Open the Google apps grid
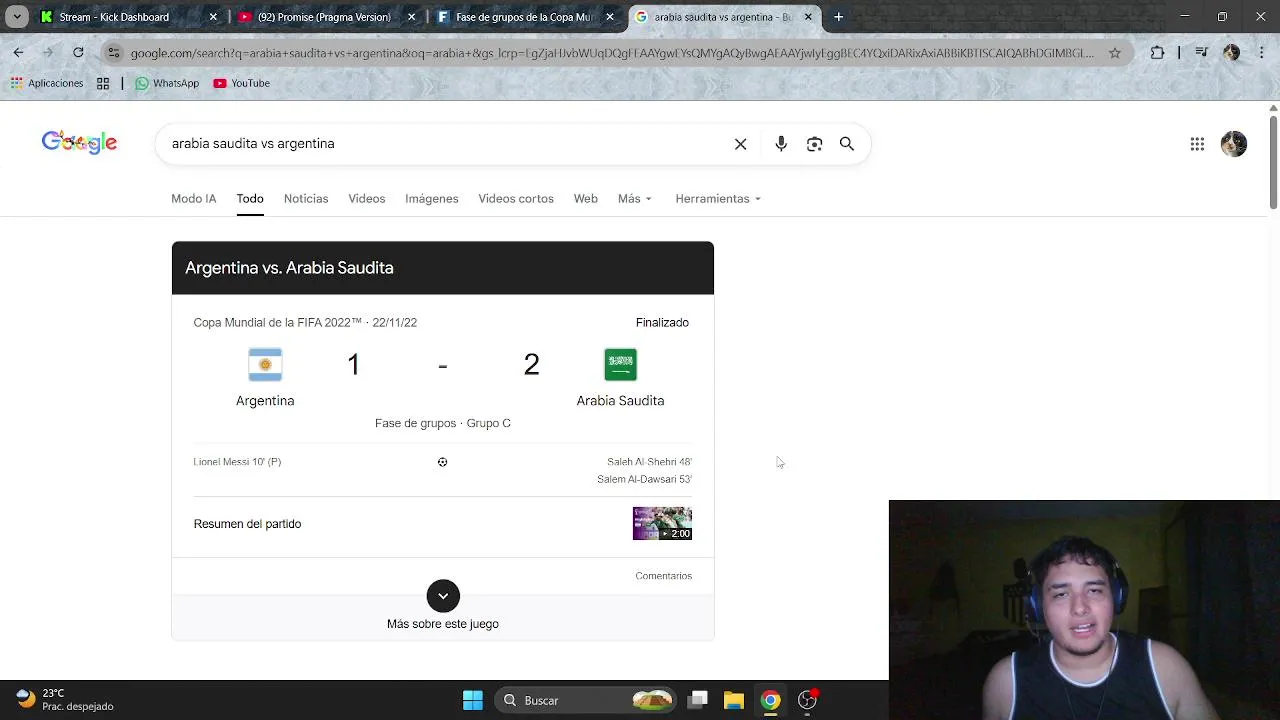This screenshot has width=1280, height=720. 1197,144
